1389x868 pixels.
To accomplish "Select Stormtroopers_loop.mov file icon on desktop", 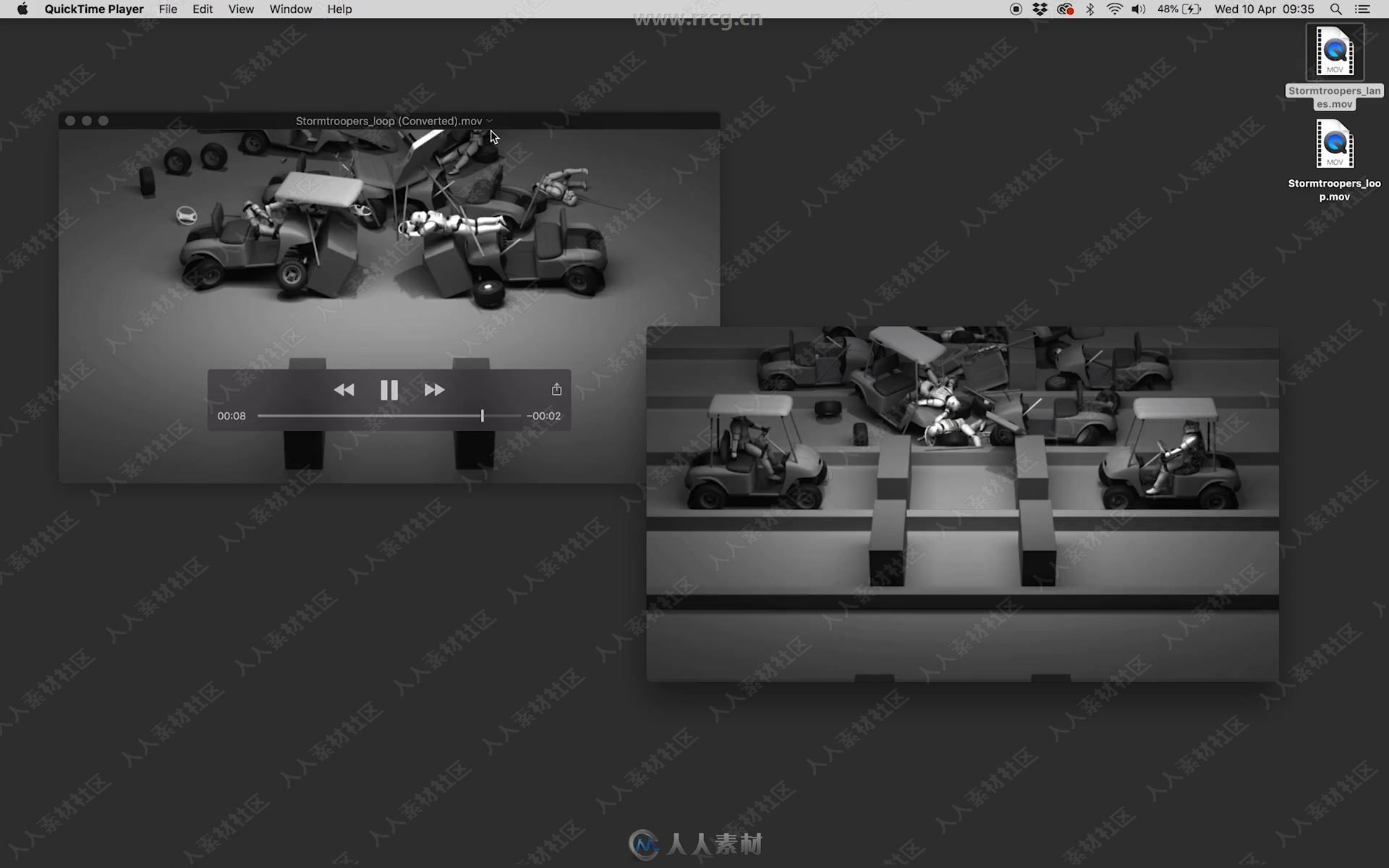I will tap(1335, 144).
